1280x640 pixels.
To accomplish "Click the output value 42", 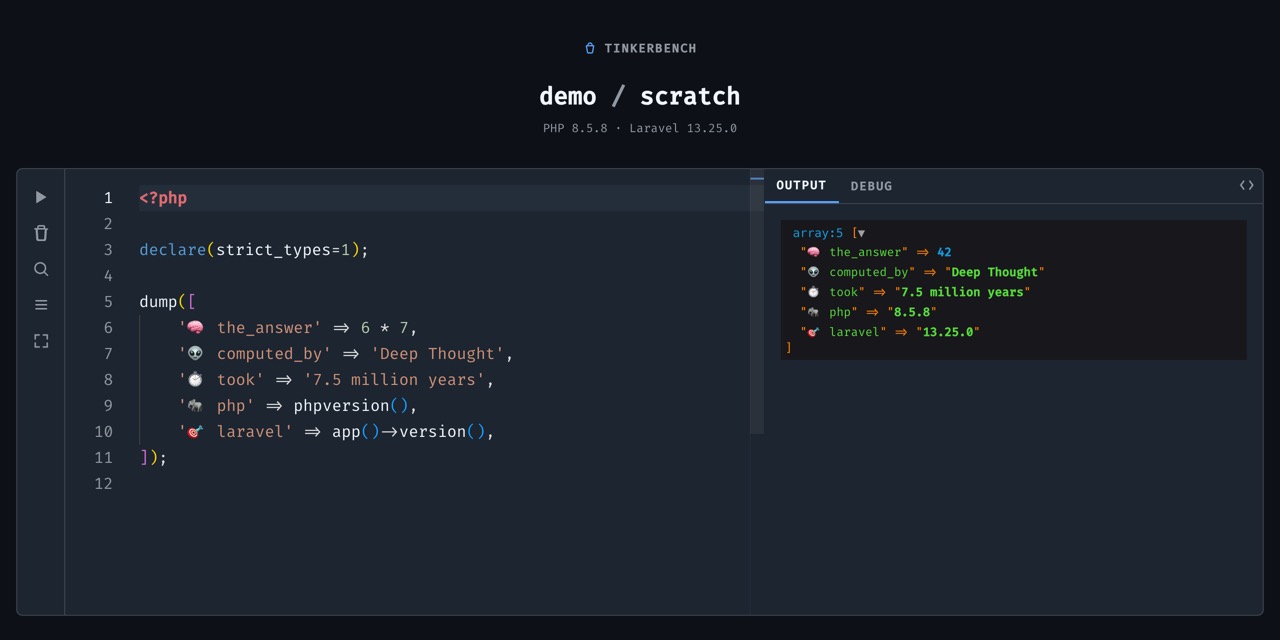I will click(x=944, y=252).
